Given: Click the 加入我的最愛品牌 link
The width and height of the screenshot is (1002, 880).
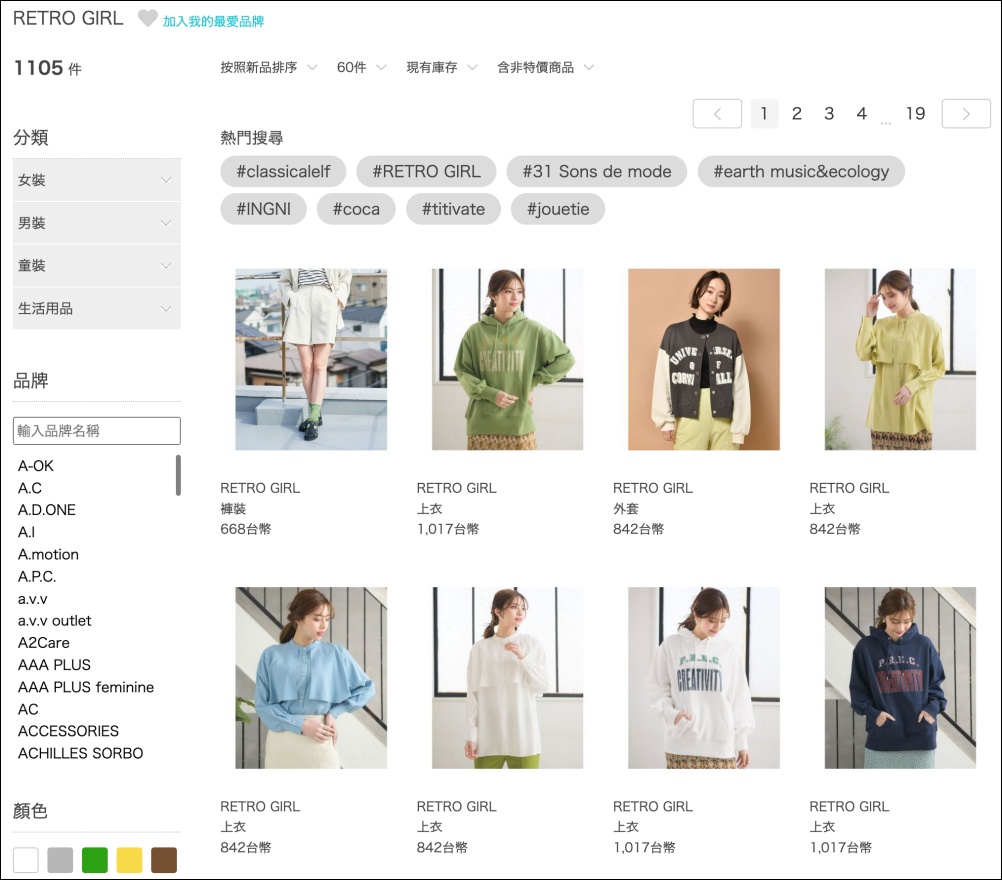Looking at the screenshot, I should coord(213,22).
